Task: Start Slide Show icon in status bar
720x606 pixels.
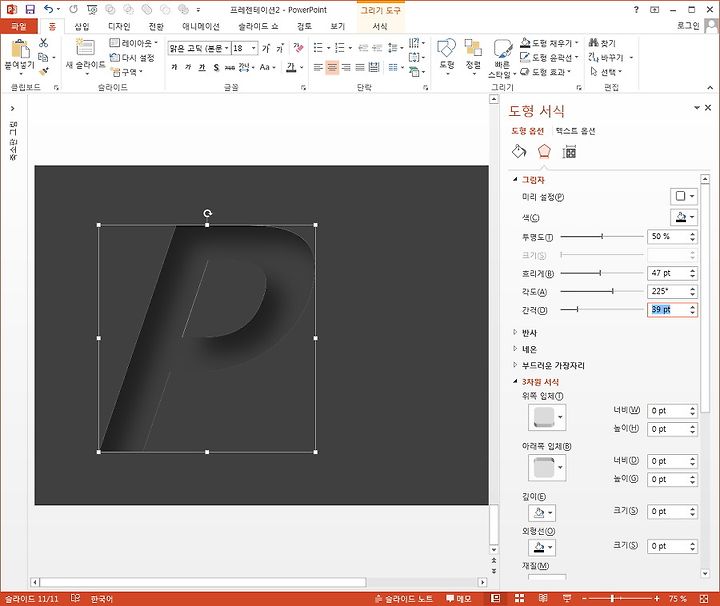Action: (567, 598)
